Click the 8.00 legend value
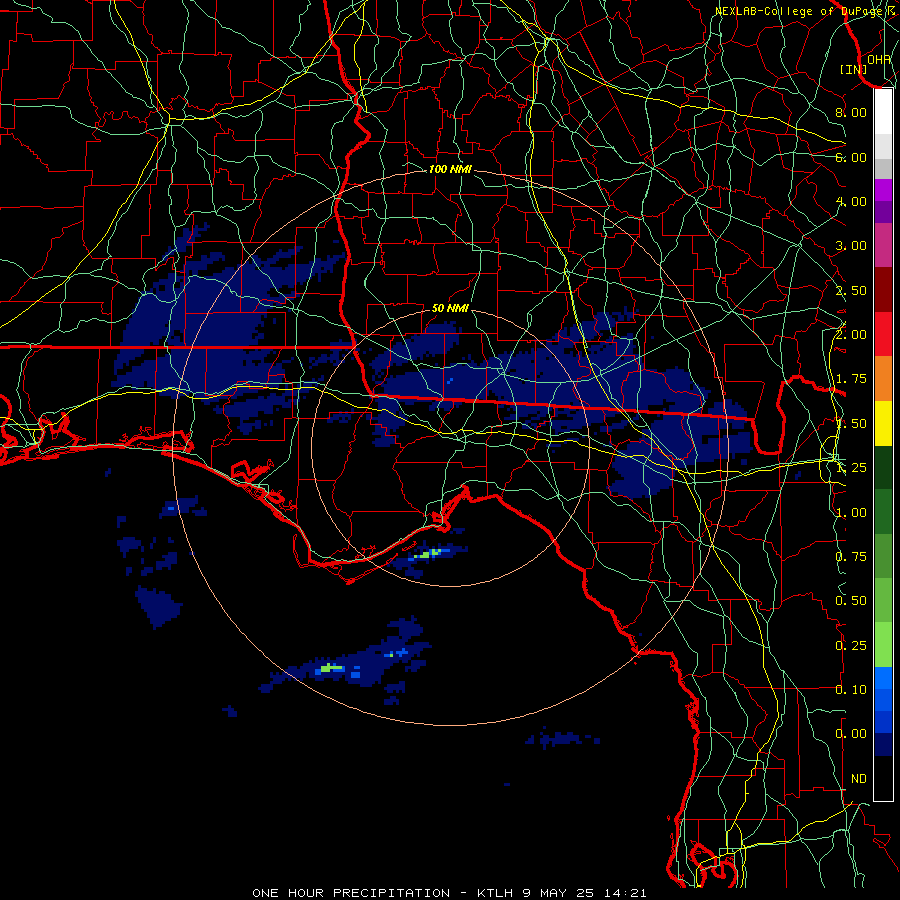This screenshot has height=900, width=900. click(851, 112)
